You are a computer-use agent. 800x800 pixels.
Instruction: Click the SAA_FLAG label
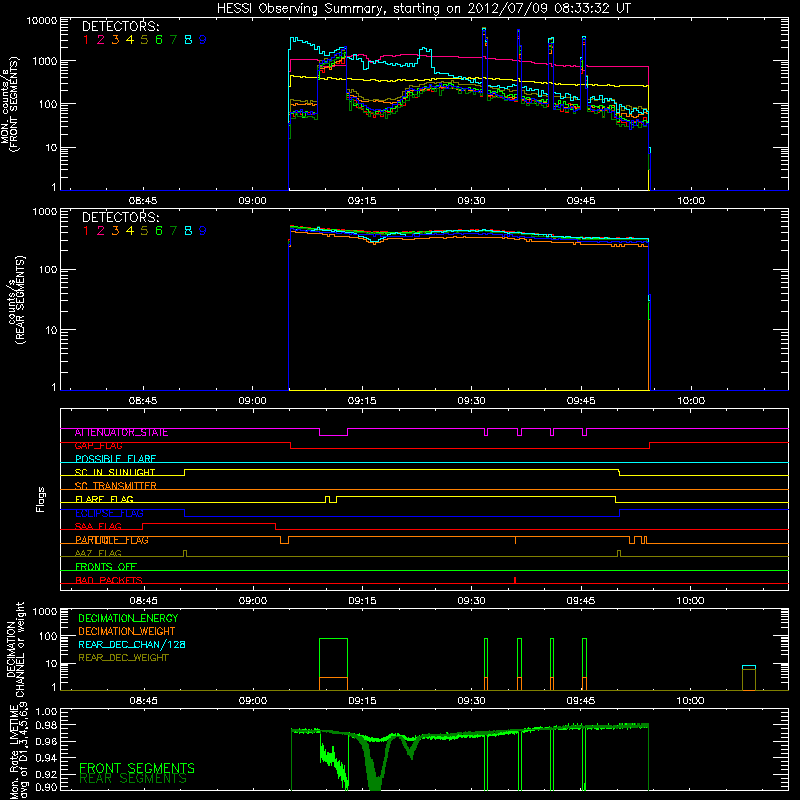click(98, 527)
